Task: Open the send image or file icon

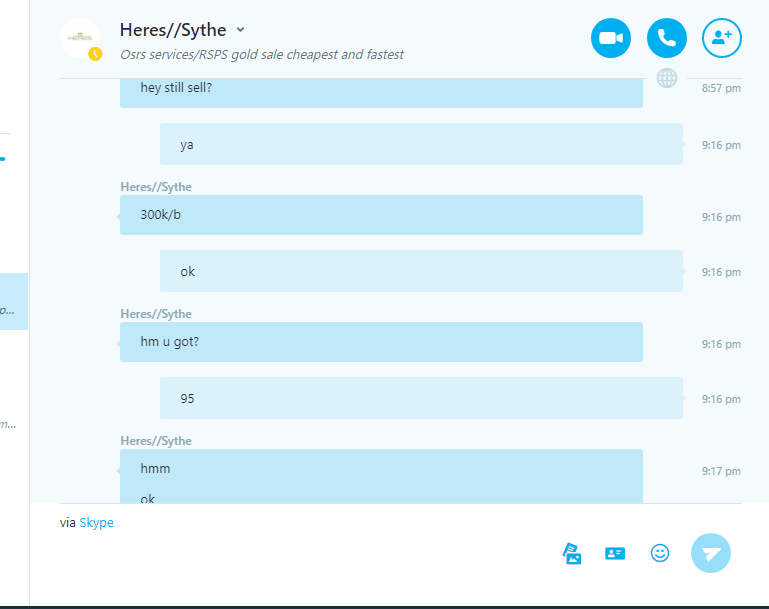Action: (x=572, y=554)
